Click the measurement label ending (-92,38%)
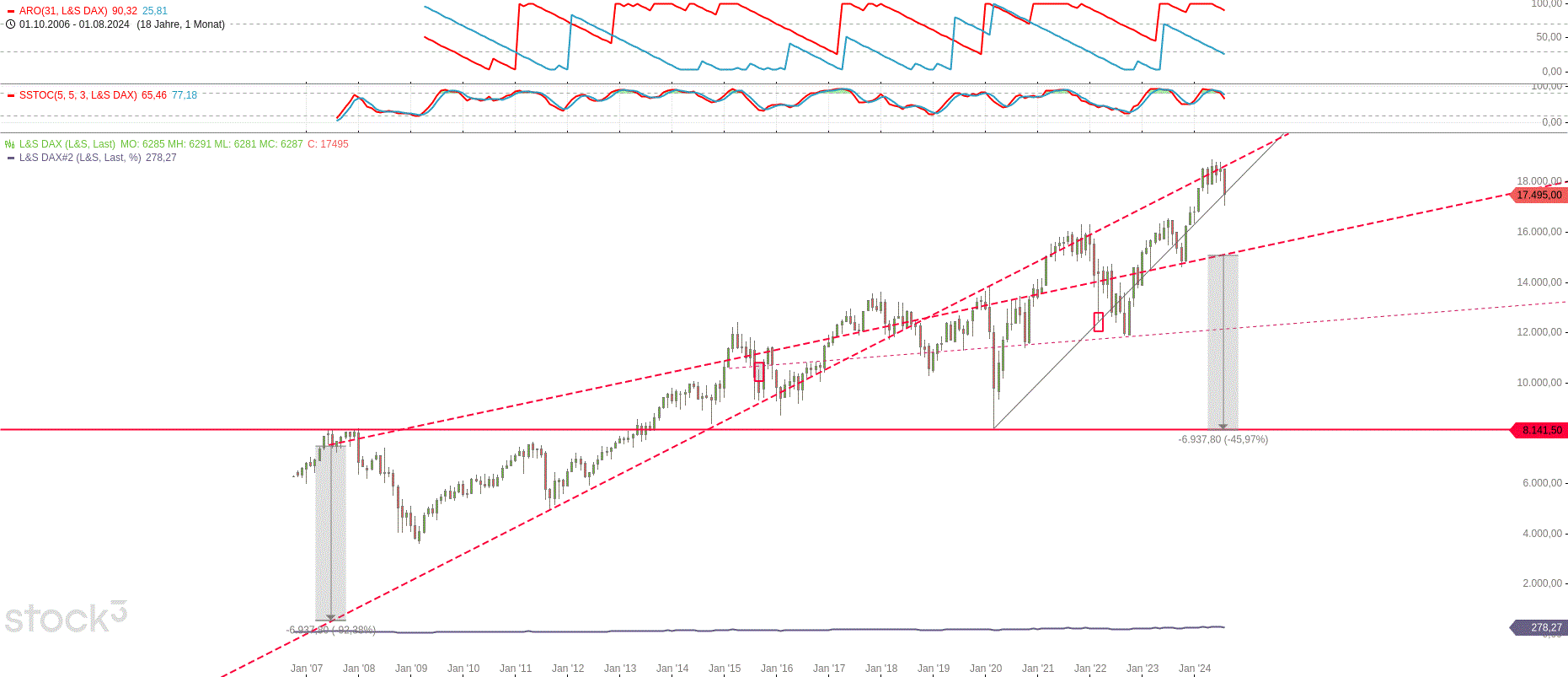 (331, 630)
